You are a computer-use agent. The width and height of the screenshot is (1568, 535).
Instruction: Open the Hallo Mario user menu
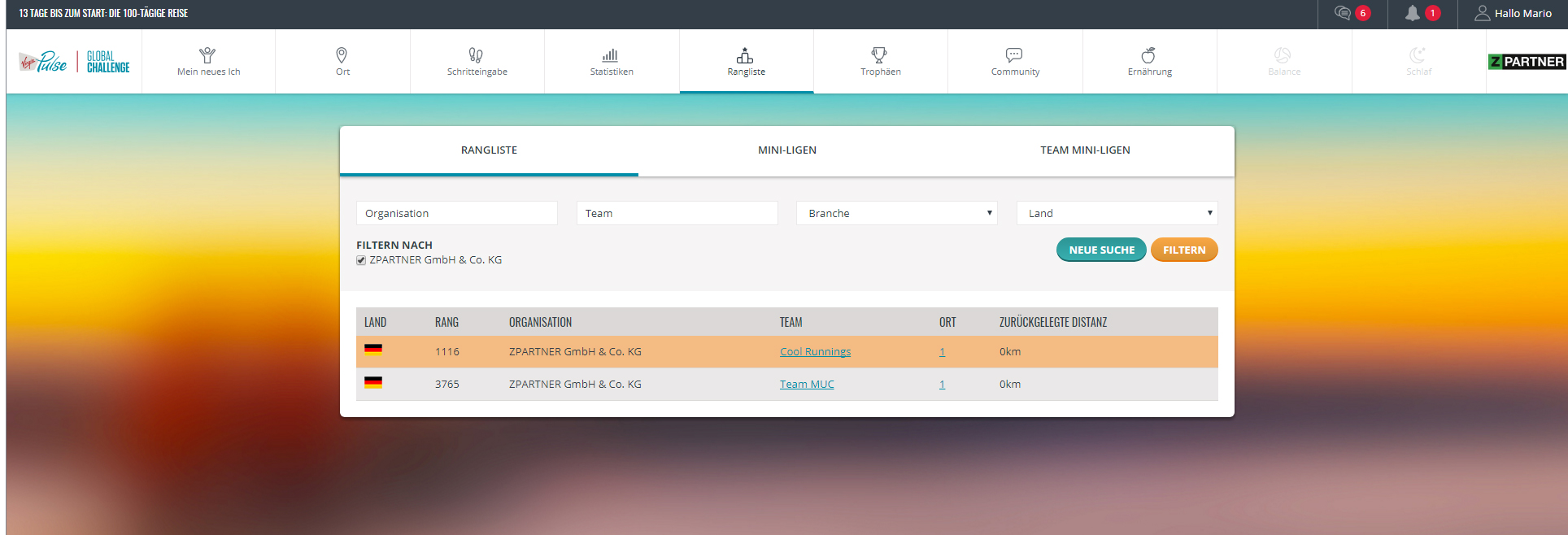pos(1513,14)
